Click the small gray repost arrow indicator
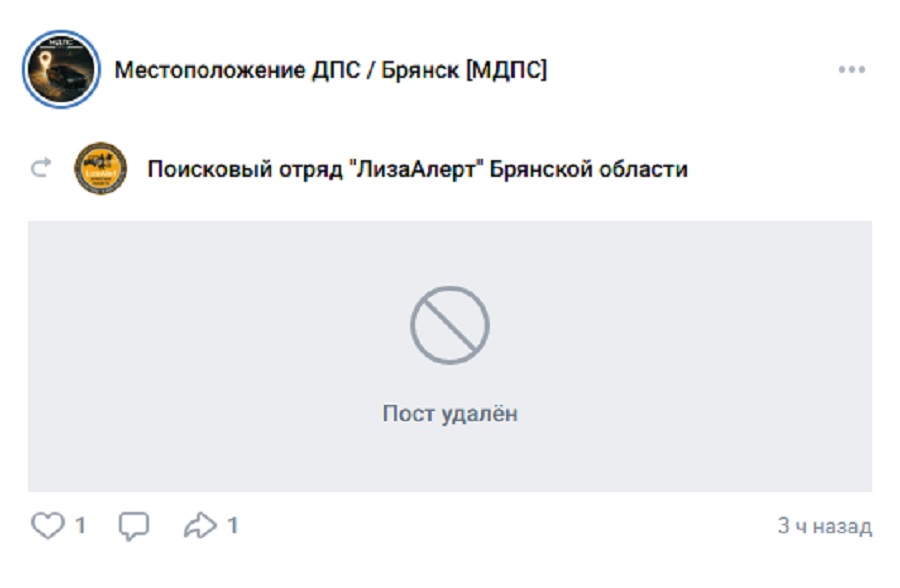This screenshot has width=900, height=588. pos(41,168)
